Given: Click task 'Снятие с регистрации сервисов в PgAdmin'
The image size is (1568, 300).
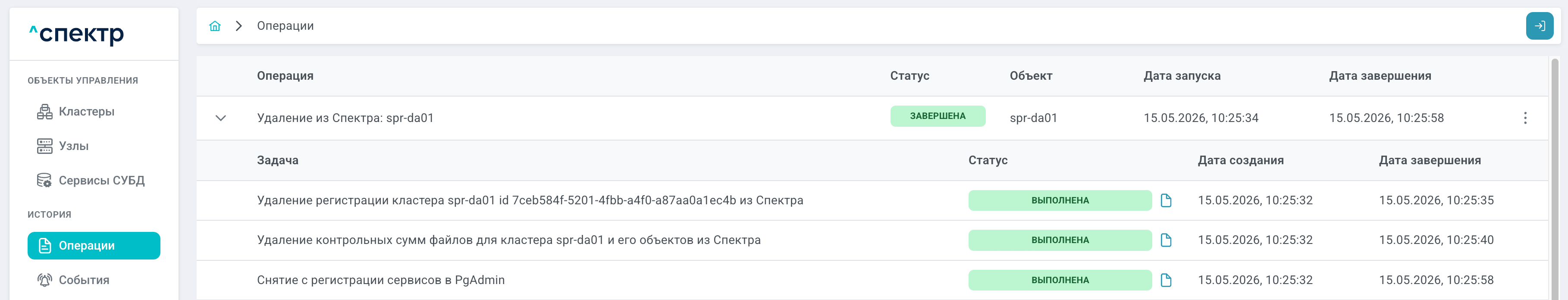Looking at the screenshot, I should click(x=381, y=281).
